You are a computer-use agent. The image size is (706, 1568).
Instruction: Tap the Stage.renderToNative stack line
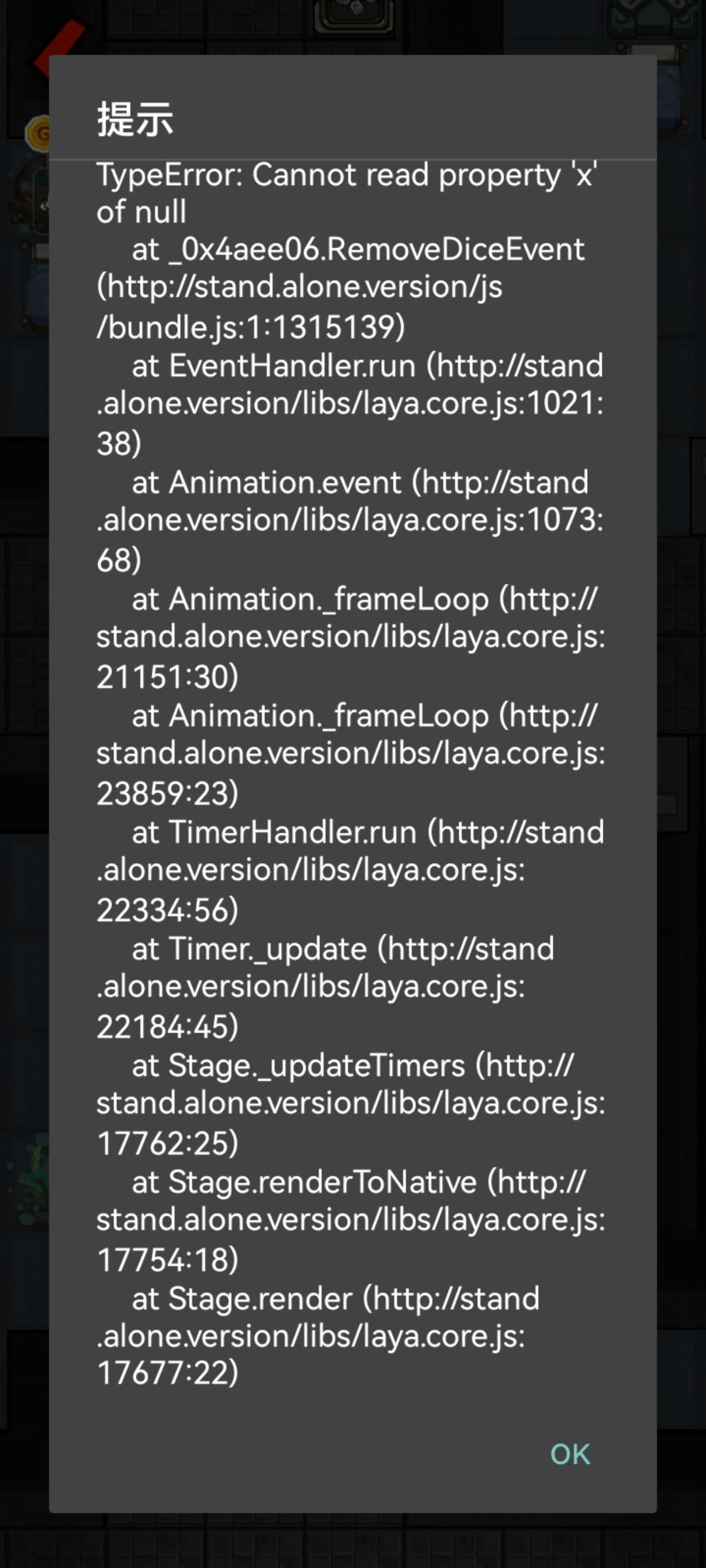(359, 1182)
